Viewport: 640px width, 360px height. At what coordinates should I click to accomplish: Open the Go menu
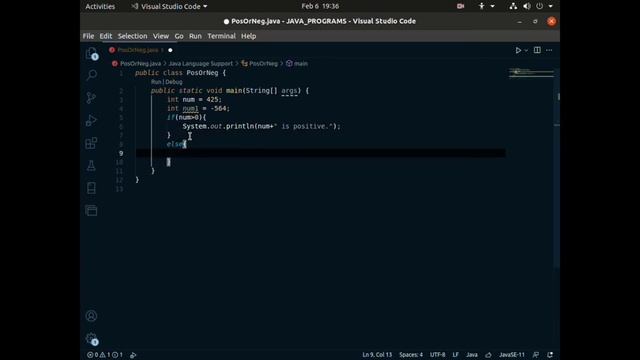179,36
